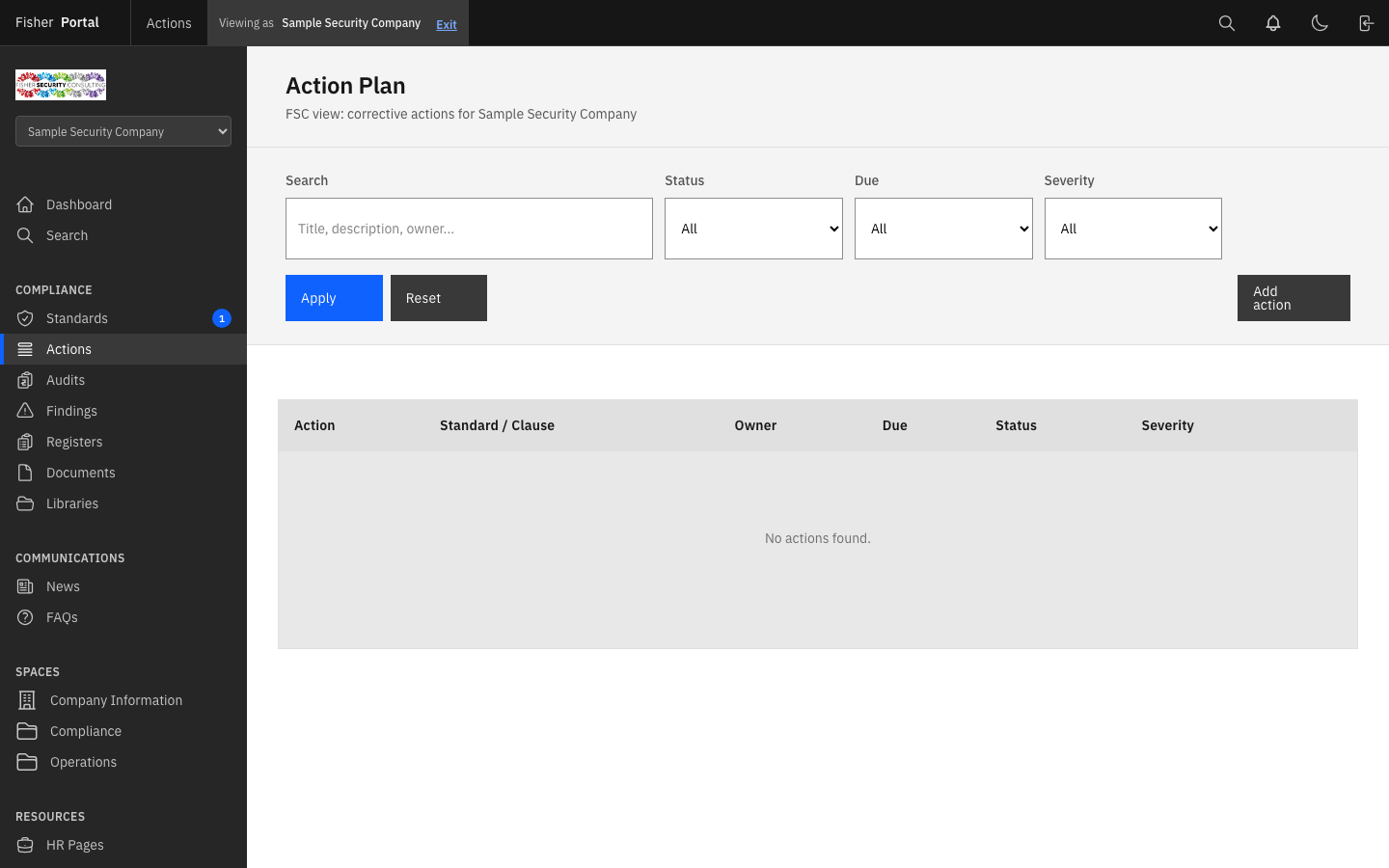Open global search from the top bar
1389x868 pixels.
click(x=1227, y=22)
